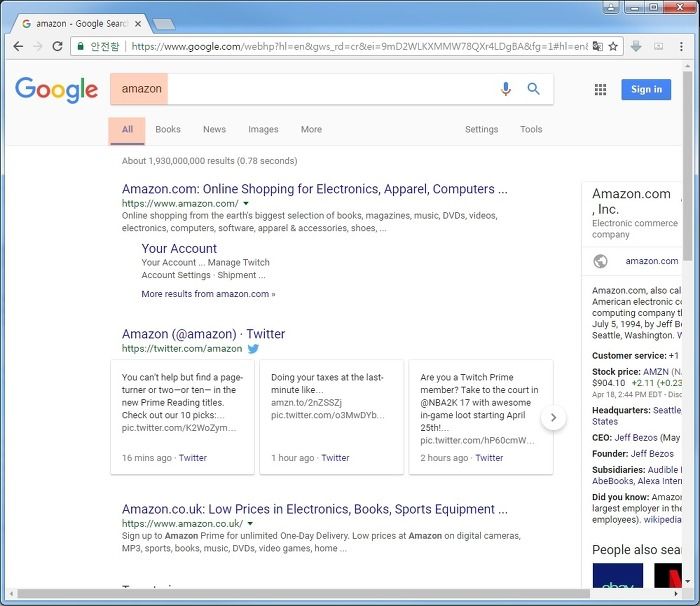Click the horizontal scrollbar at the bottom
700x606 pixels.
[x=304, y=593]
